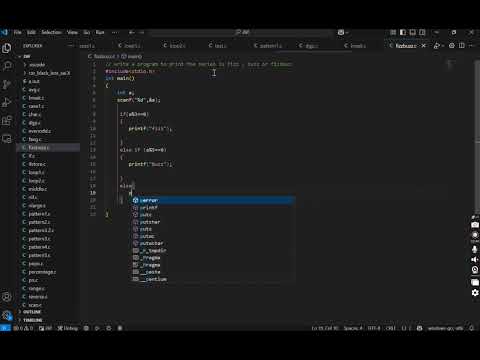Split the editor to the right
Screen dimensions: 480x360
pyautogui.click(x=462, y=46)
